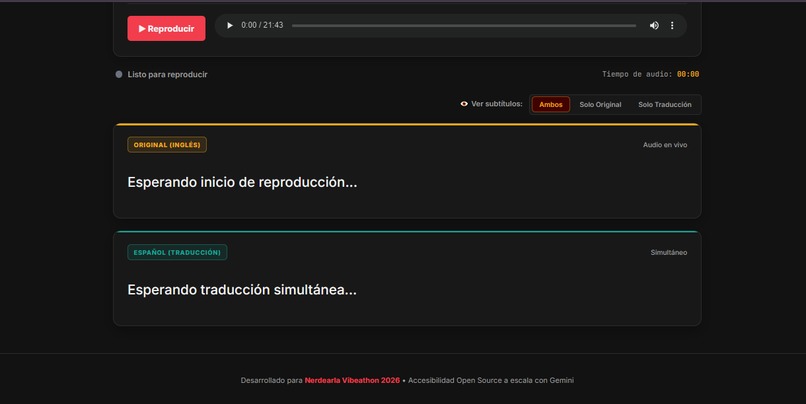Screen dimensions: 806x404
Task: Start audio with the player play icon
Action: [x=230, y=25]
